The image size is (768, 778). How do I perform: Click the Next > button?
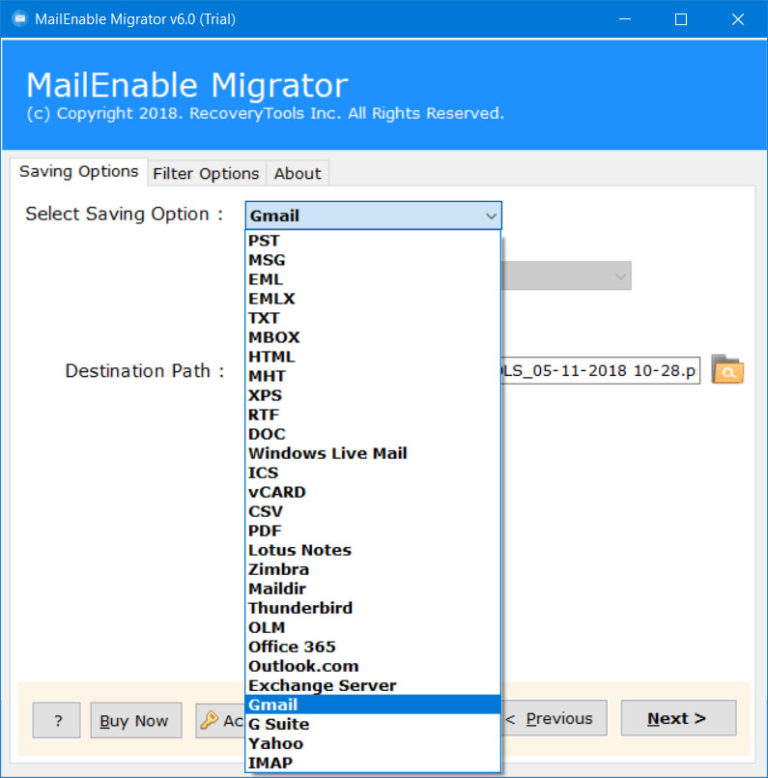[678, 718]
